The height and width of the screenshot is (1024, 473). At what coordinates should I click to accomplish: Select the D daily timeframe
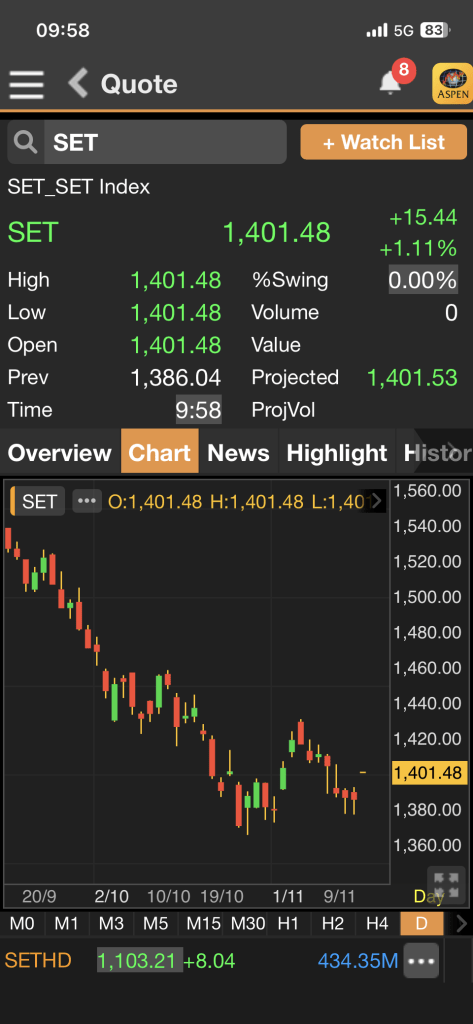(421, 923)
